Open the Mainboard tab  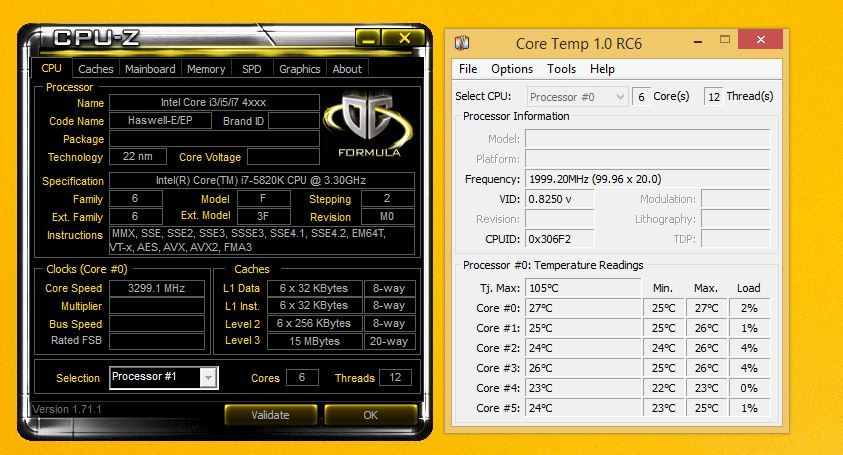(150, 69)
